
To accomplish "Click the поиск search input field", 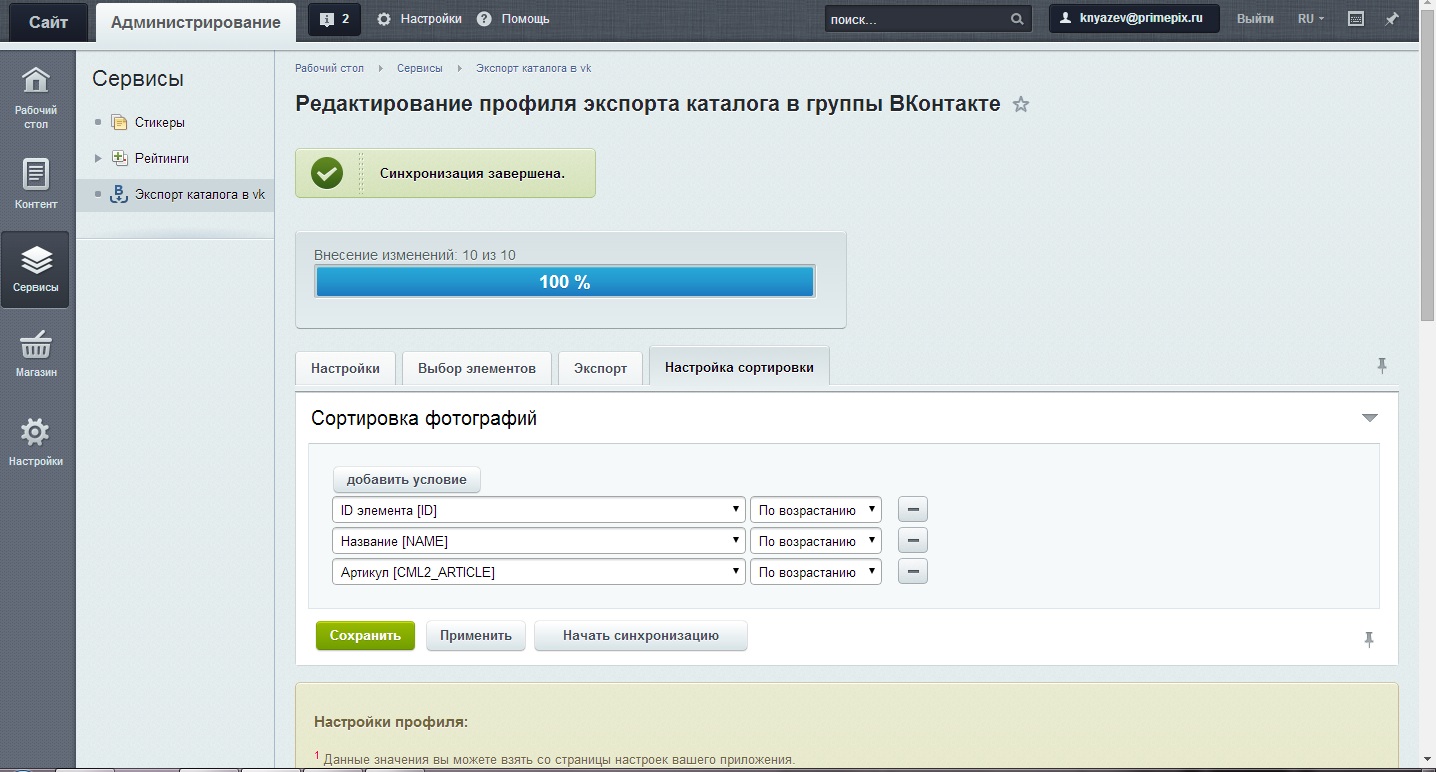I will pos(910,18).
